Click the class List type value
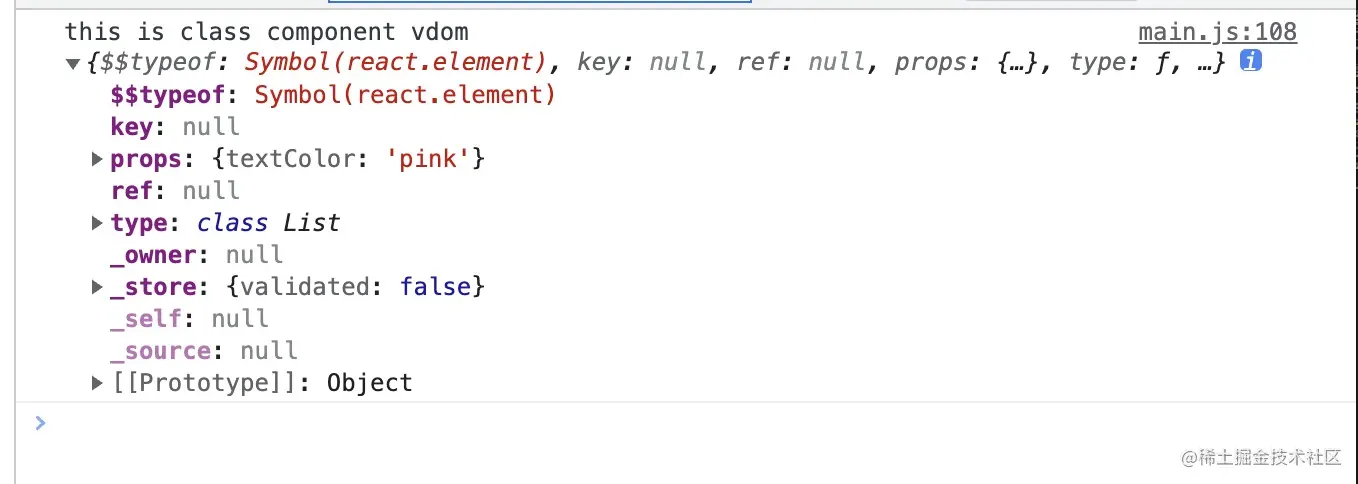Viewport: 1358px width, 484px height. pyautogui.click(x=268, y=223)
